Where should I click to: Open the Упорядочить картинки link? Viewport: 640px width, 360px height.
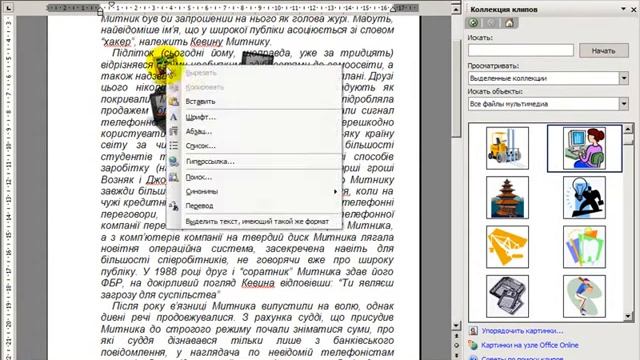[x=522, y=331]
